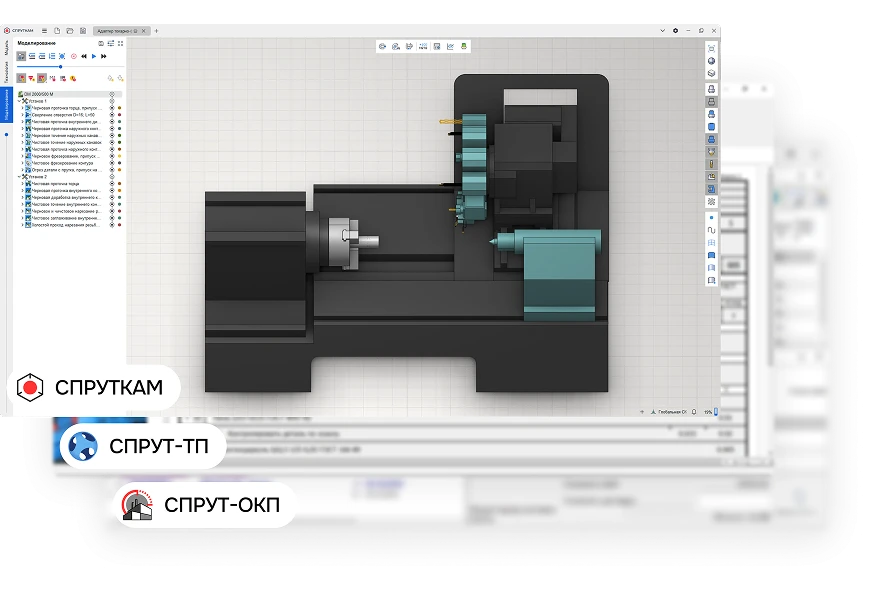
Task: Click the zoom-to-fit icon on right toolbar
Action: click(711, 47)
